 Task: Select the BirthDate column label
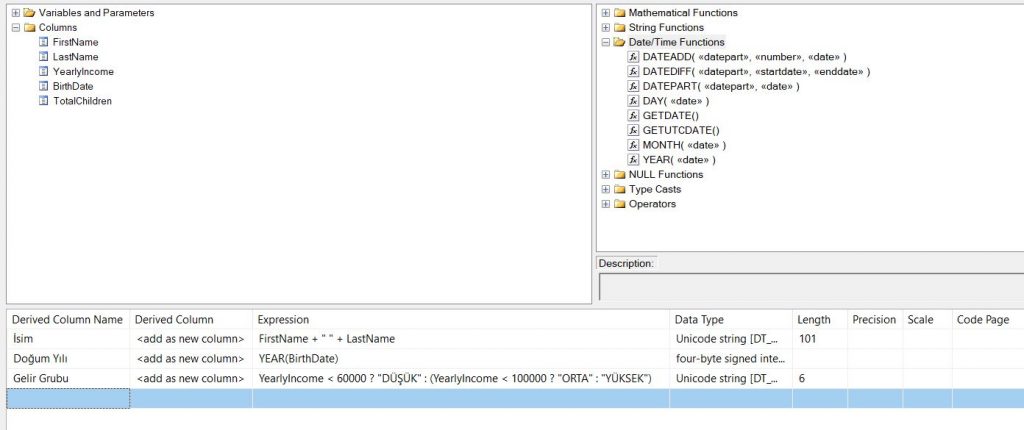pos(72,86)
